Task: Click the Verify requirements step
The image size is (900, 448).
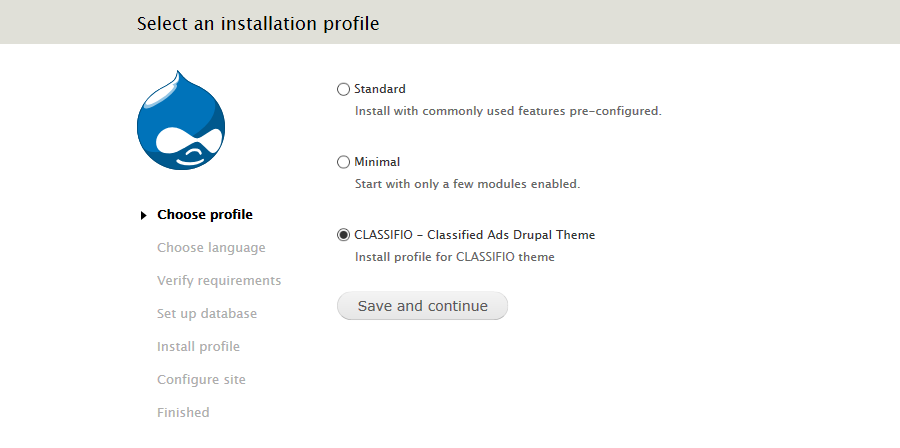Action: (x=219, y=281)
